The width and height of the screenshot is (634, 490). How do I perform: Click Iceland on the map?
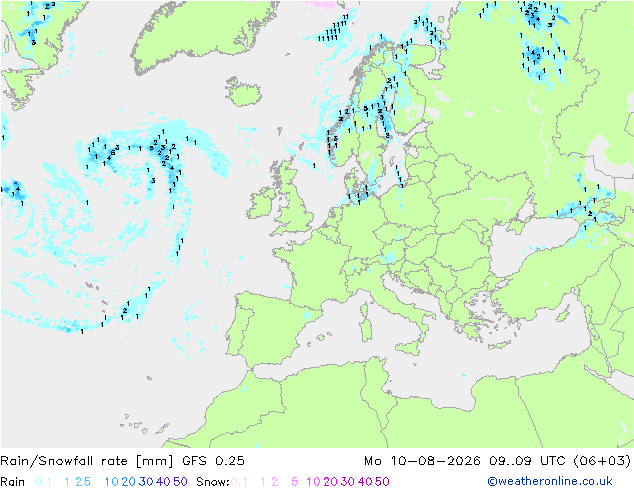click(243, 93)
